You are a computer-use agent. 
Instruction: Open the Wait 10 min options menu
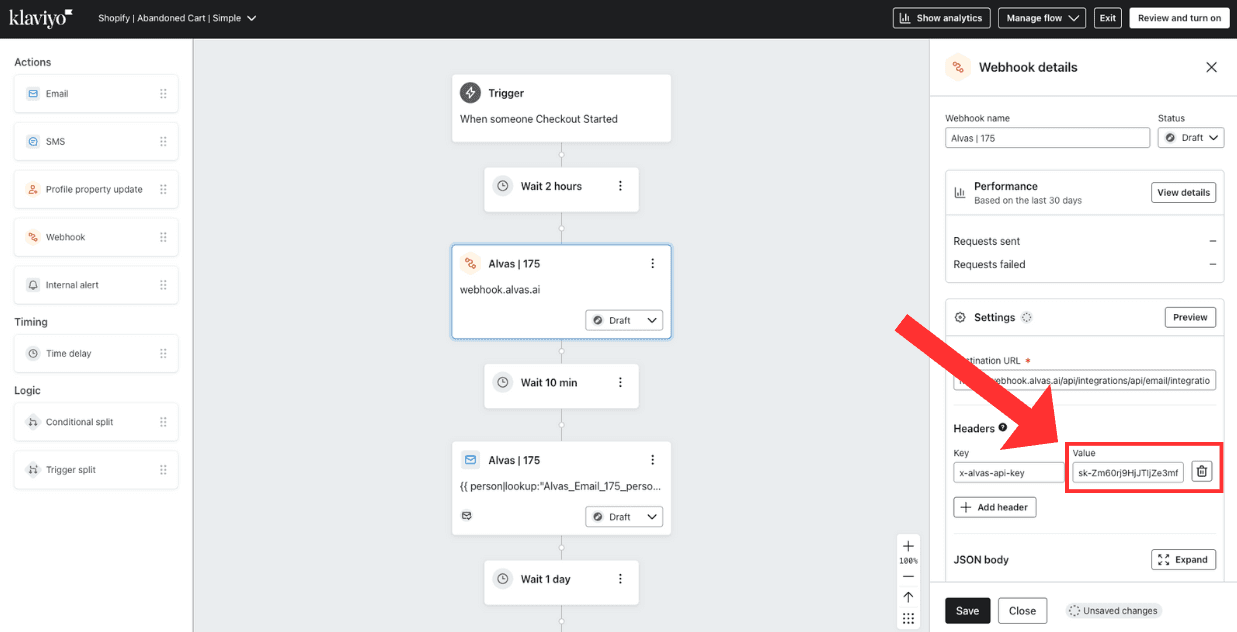620,382
